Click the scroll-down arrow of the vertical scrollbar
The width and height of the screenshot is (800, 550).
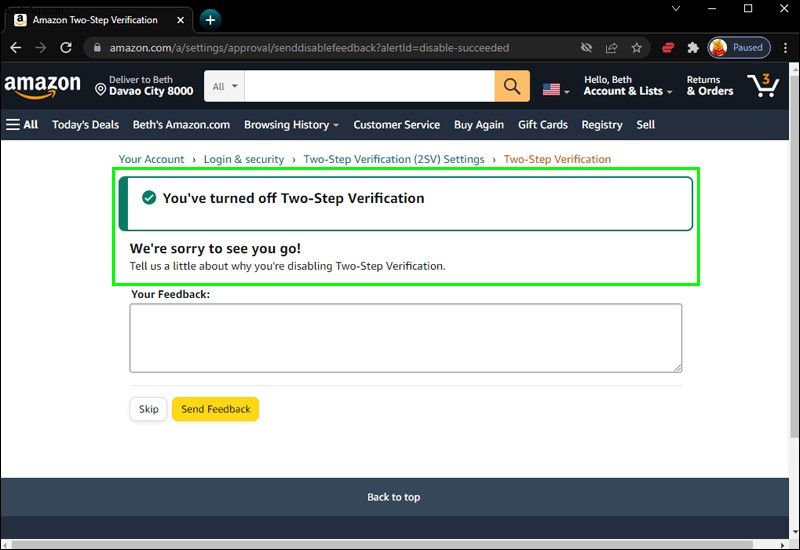(794, 532)
